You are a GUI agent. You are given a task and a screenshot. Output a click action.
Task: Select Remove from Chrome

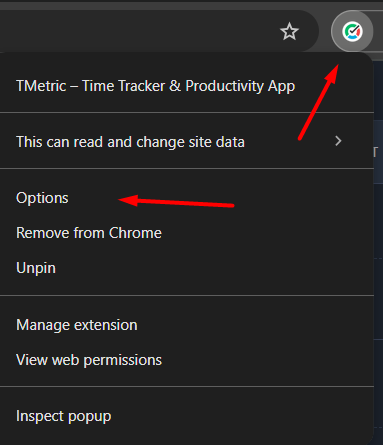(187, 233)
